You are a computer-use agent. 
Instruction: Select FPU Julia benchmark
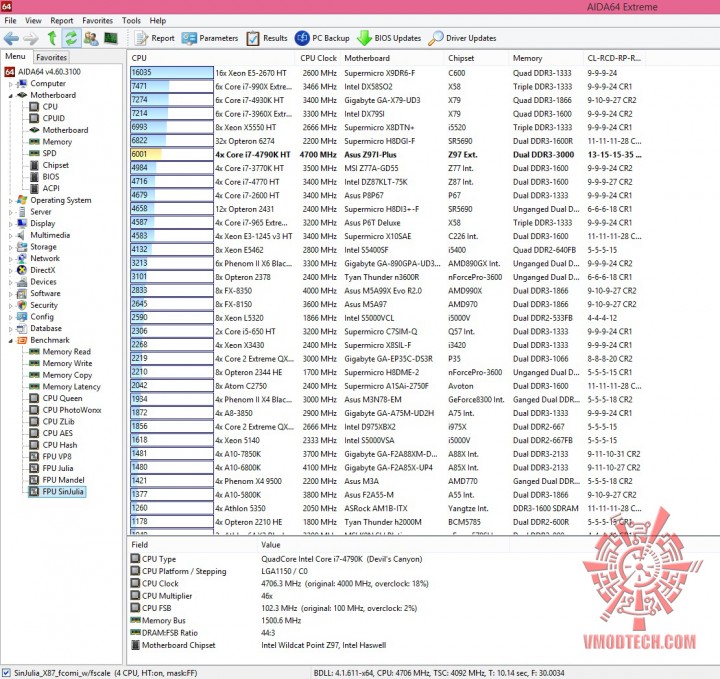(x=58, y=468)
